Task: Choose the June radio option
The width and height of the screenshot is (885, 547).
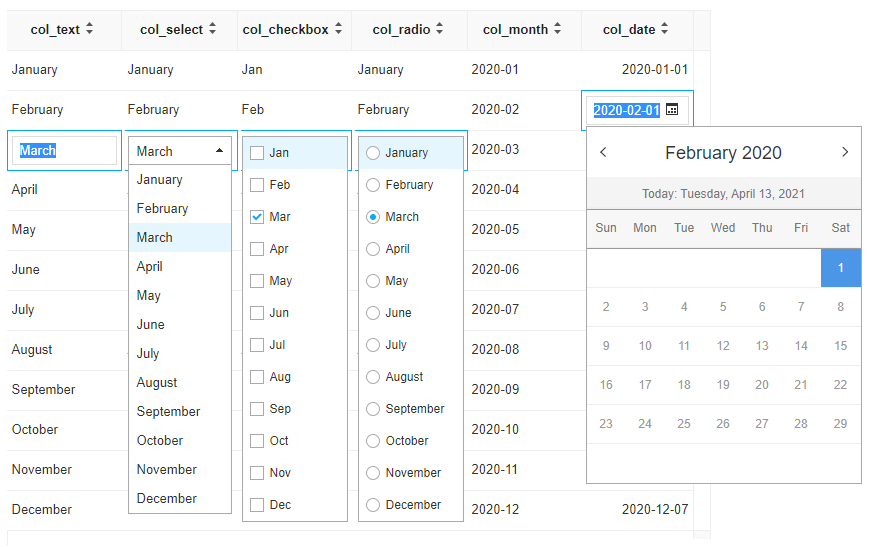Action: [x=373, y=313]
